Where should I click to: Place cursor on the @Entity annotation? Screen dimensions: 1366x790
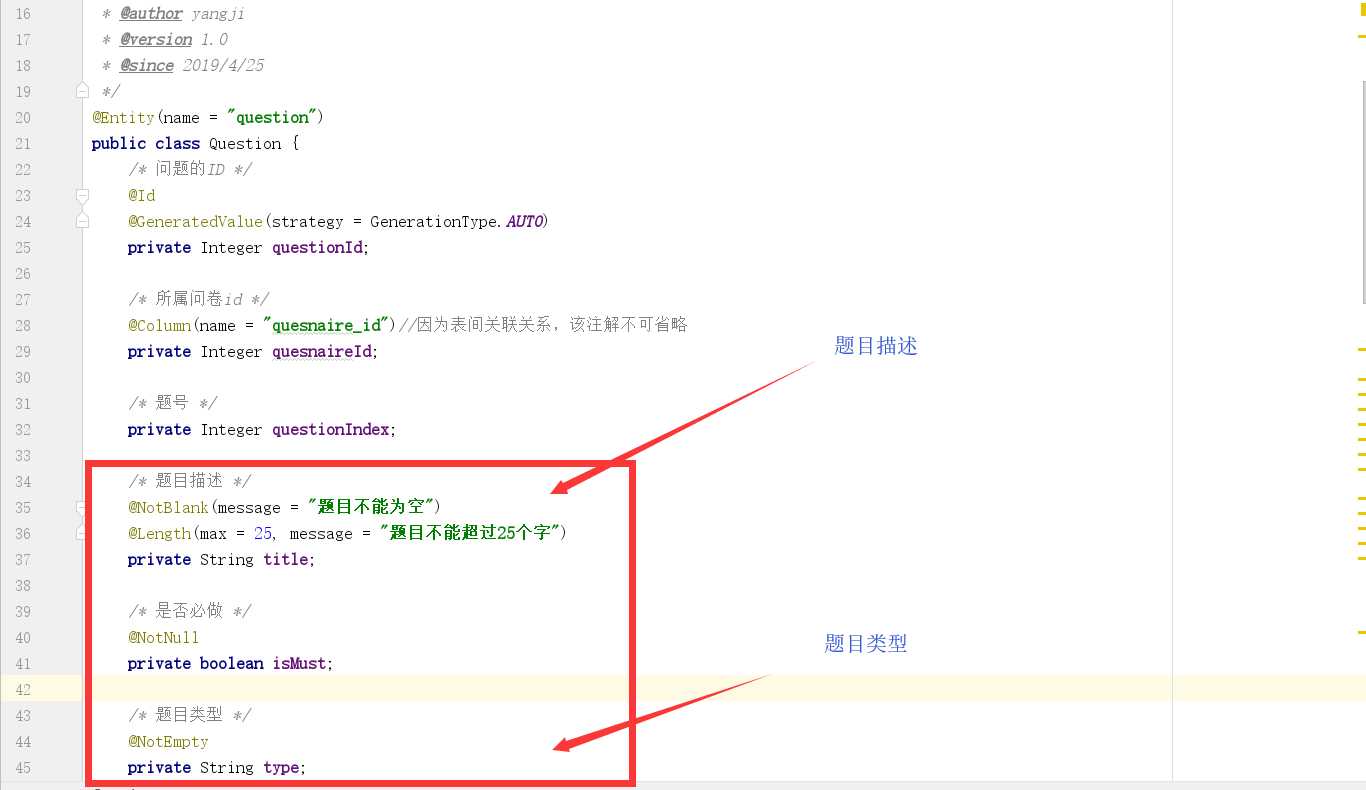tap(123, 117)
